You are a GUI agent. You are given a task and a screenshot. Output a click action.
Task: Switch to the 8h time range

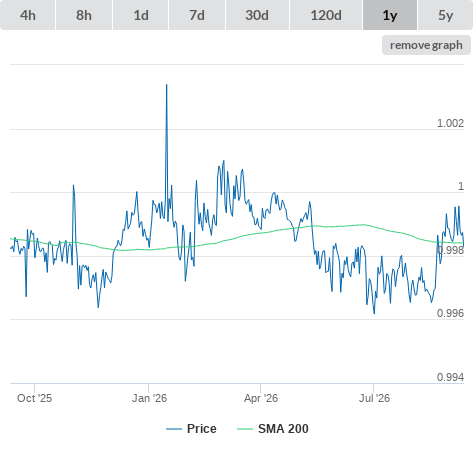tap(84, 15)
